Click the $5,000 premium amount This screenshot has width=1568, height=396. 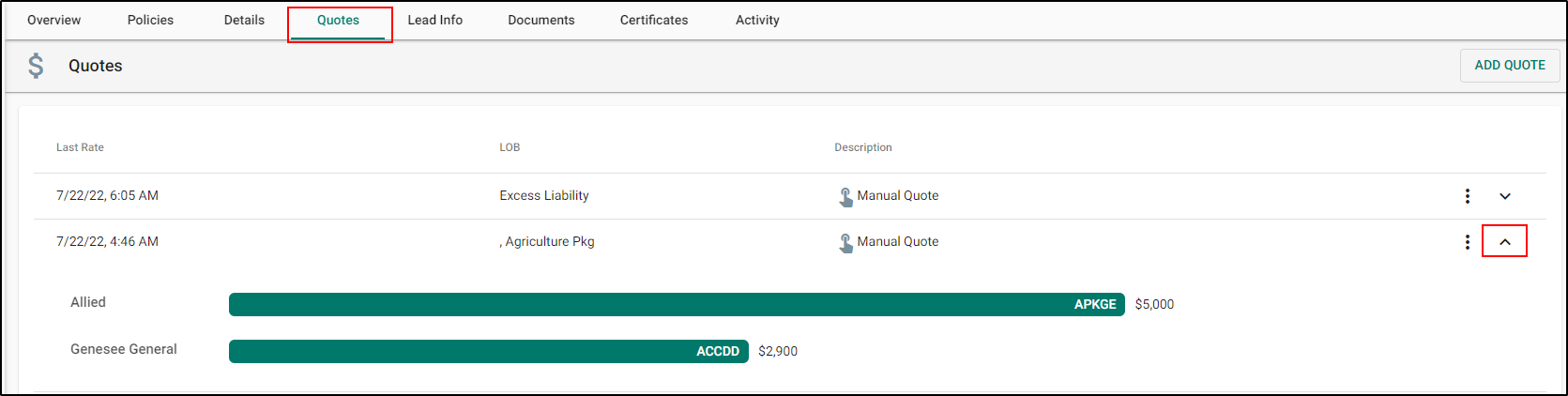pyautogui.click(x=1154, y=305)
